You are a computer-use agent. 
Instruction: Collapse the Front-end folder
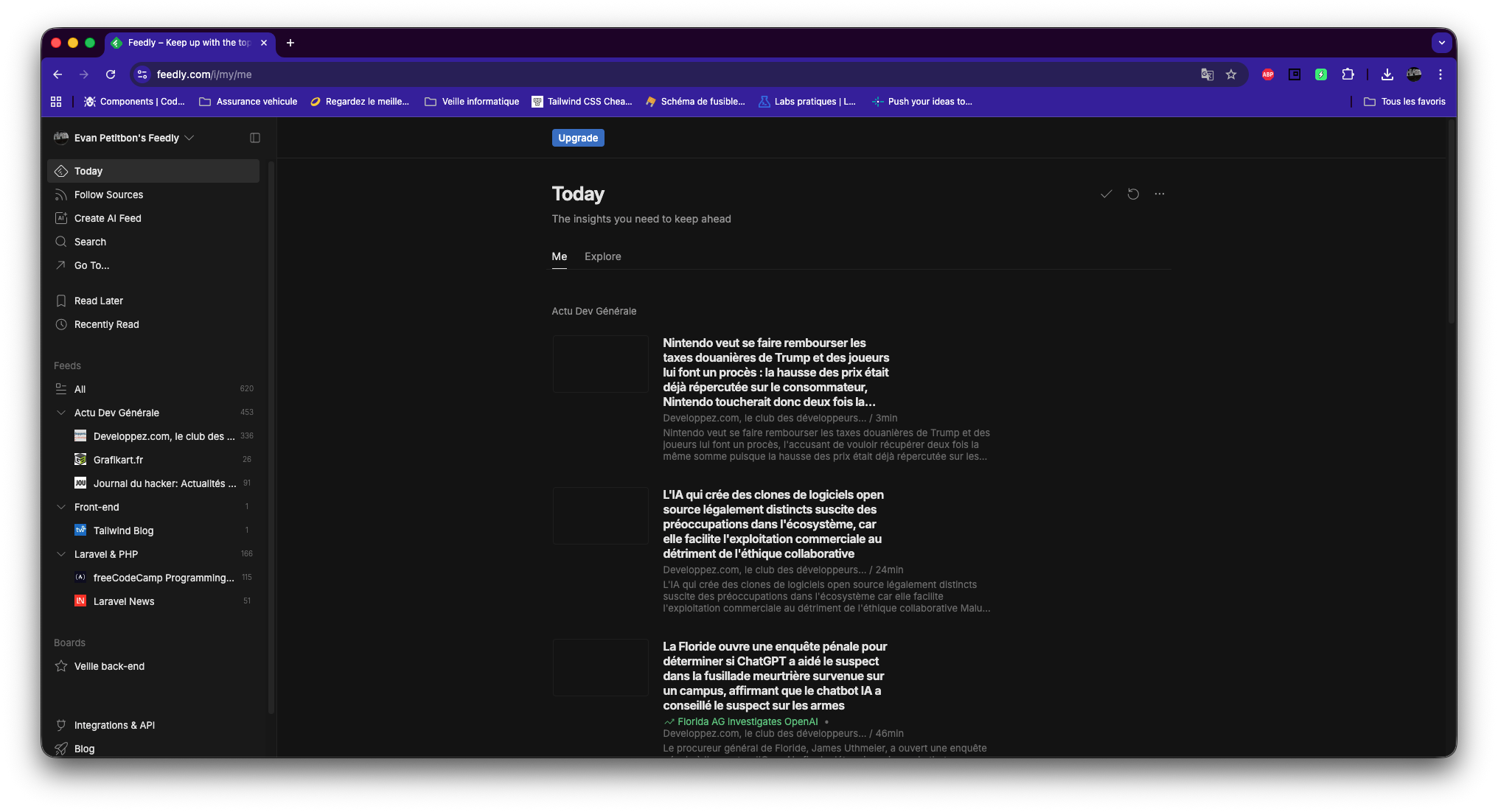[x=61, y=507]
